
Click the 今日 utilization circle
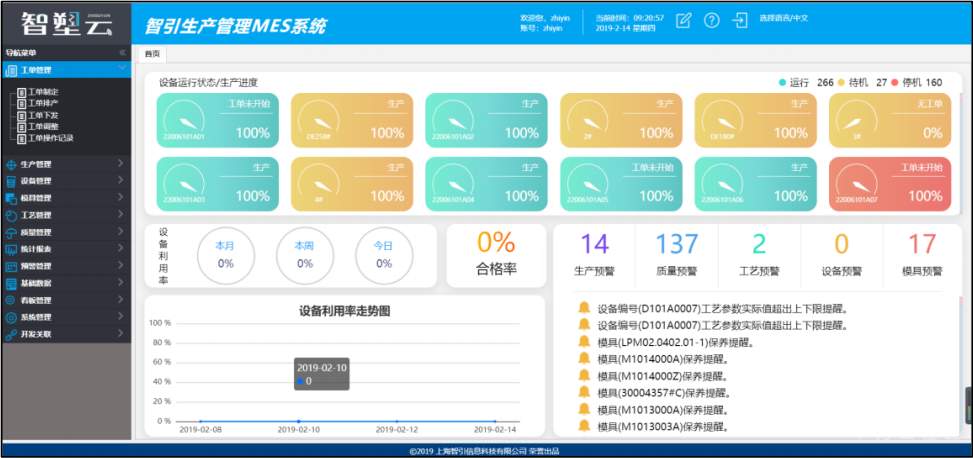click(384, 255)
